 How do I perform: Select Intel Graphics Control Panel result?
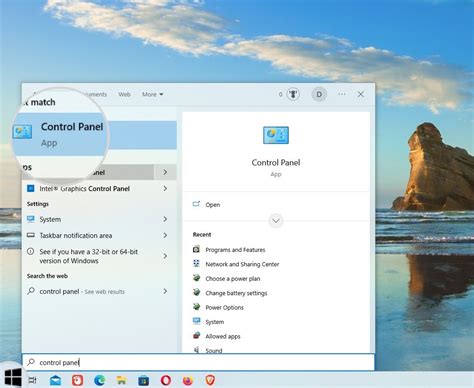pos(84,189)
